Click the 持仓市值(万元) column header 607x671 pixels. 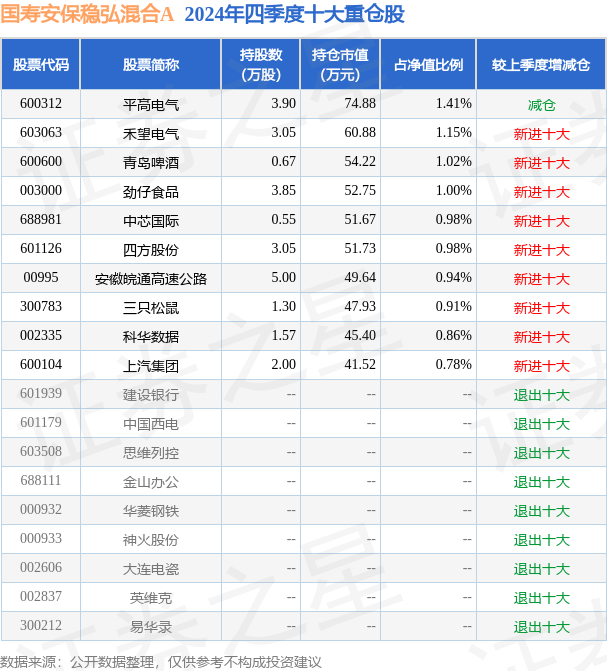click(x=340, y=65)
